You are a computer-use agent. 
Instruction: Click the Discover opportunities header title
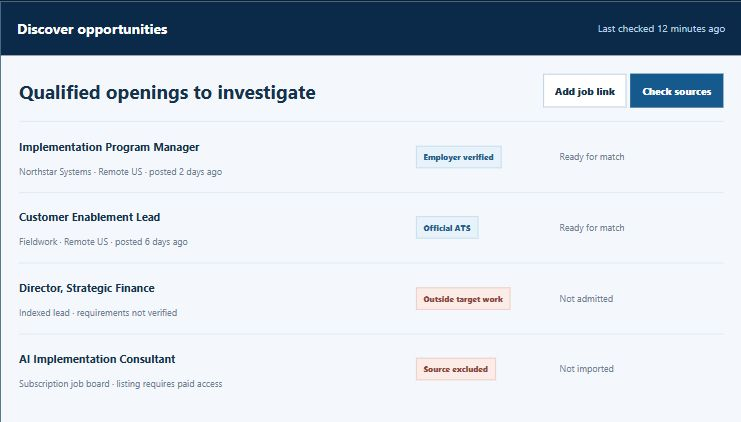92,29
